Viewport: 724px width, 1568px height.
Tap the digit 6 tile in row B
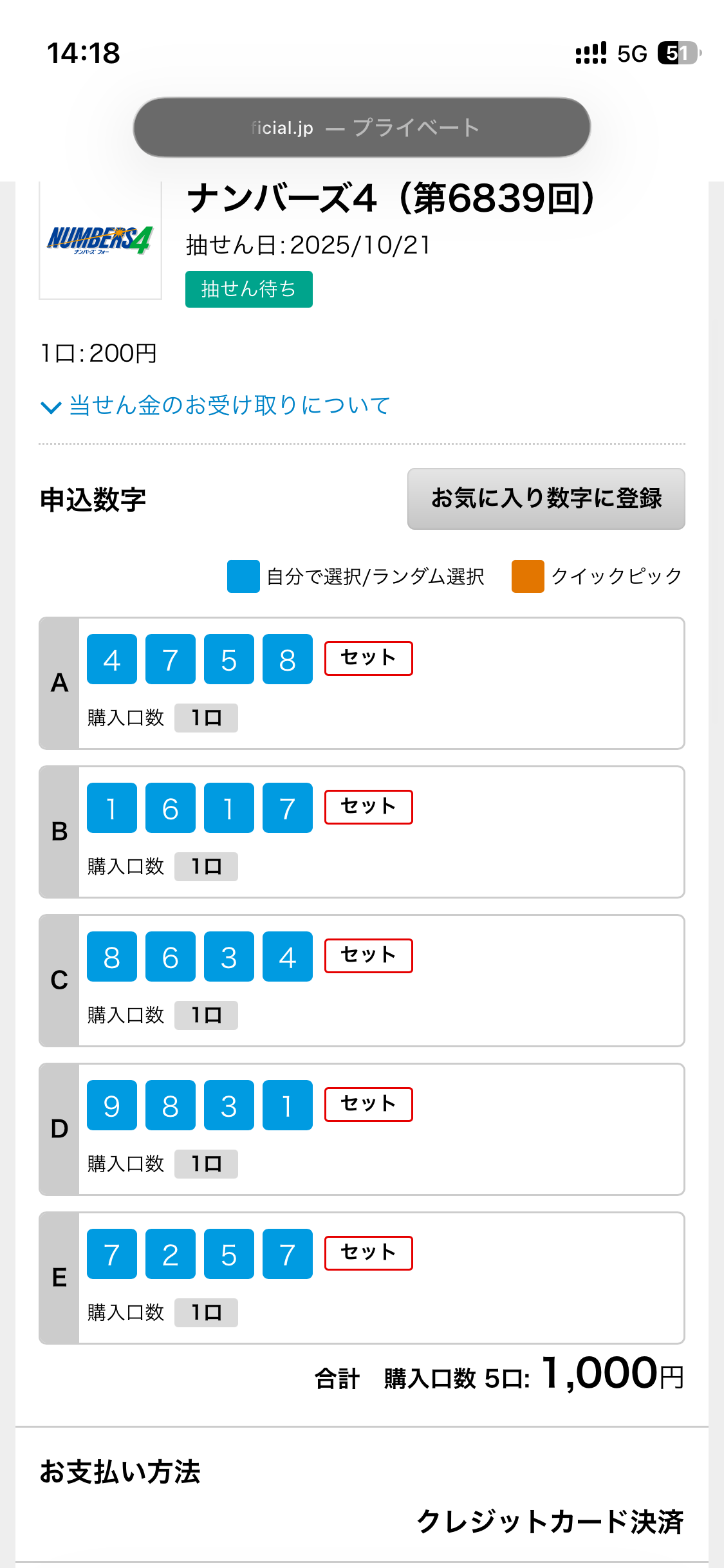coord(171,808)
